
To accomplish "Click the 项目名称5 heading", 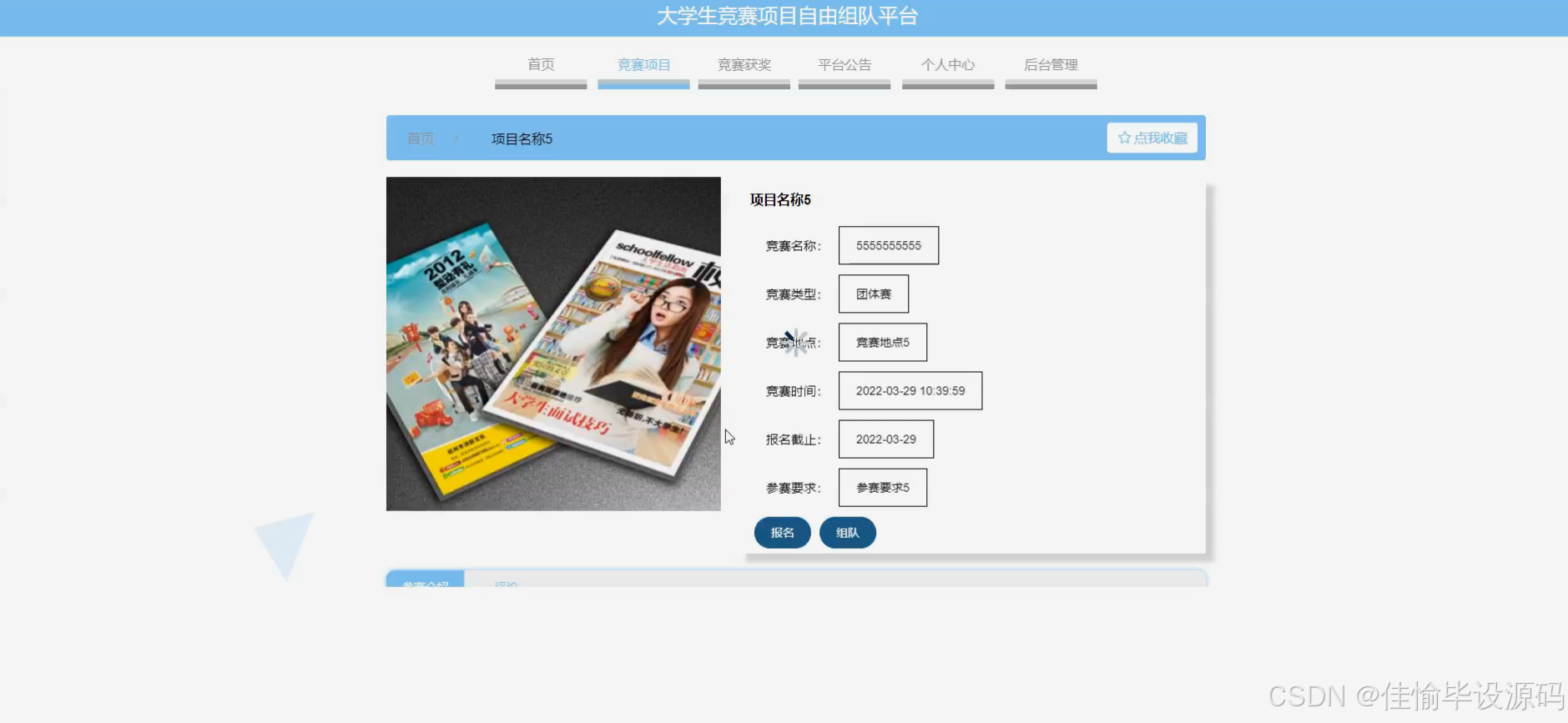I will tap(780, 199).
